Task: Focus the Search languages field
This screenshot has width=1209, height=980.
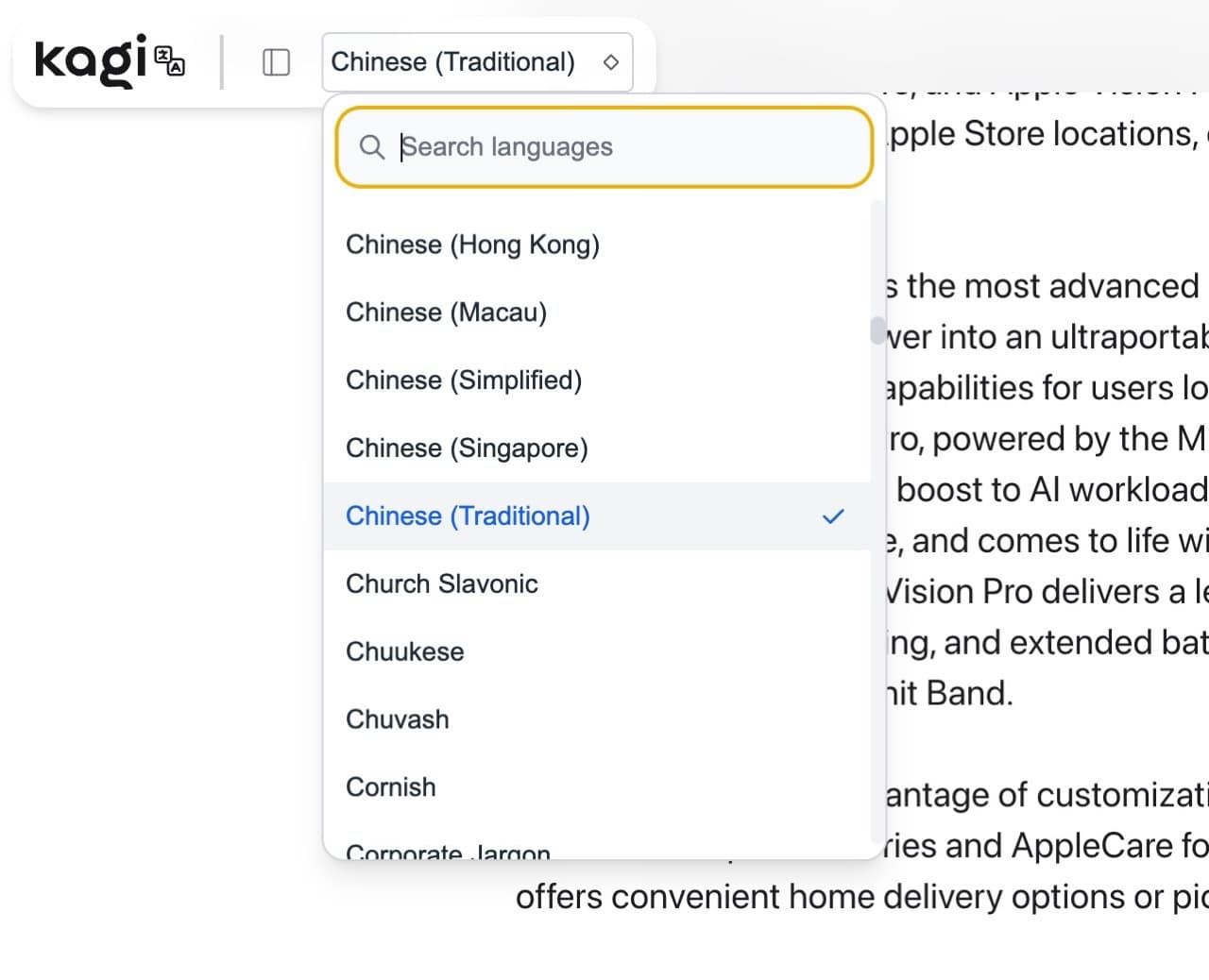Action: click(623, 147)
